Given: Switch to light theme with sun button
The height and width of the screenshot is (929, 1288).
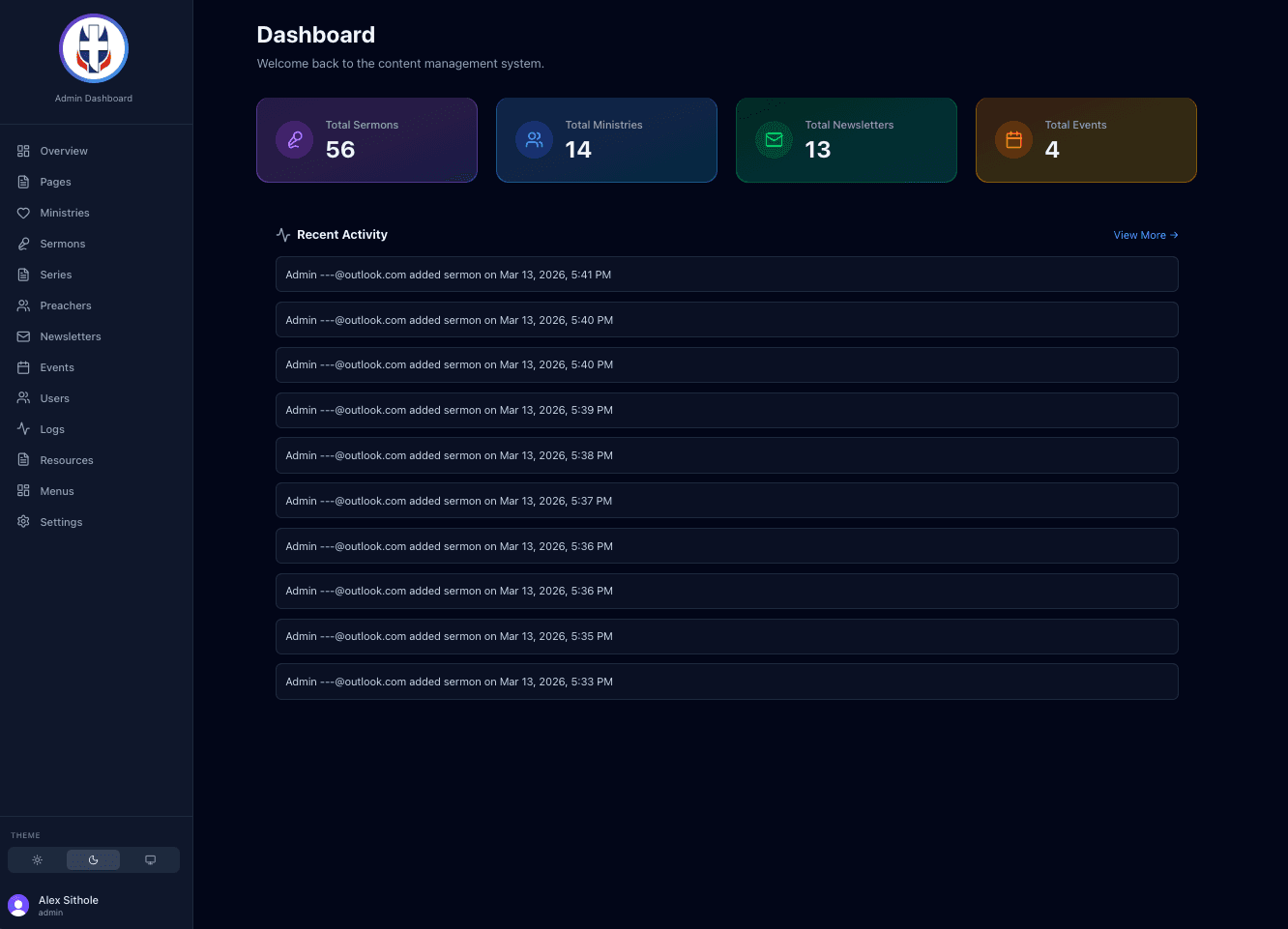Looking at the screenshot, I should pos(38,859).
